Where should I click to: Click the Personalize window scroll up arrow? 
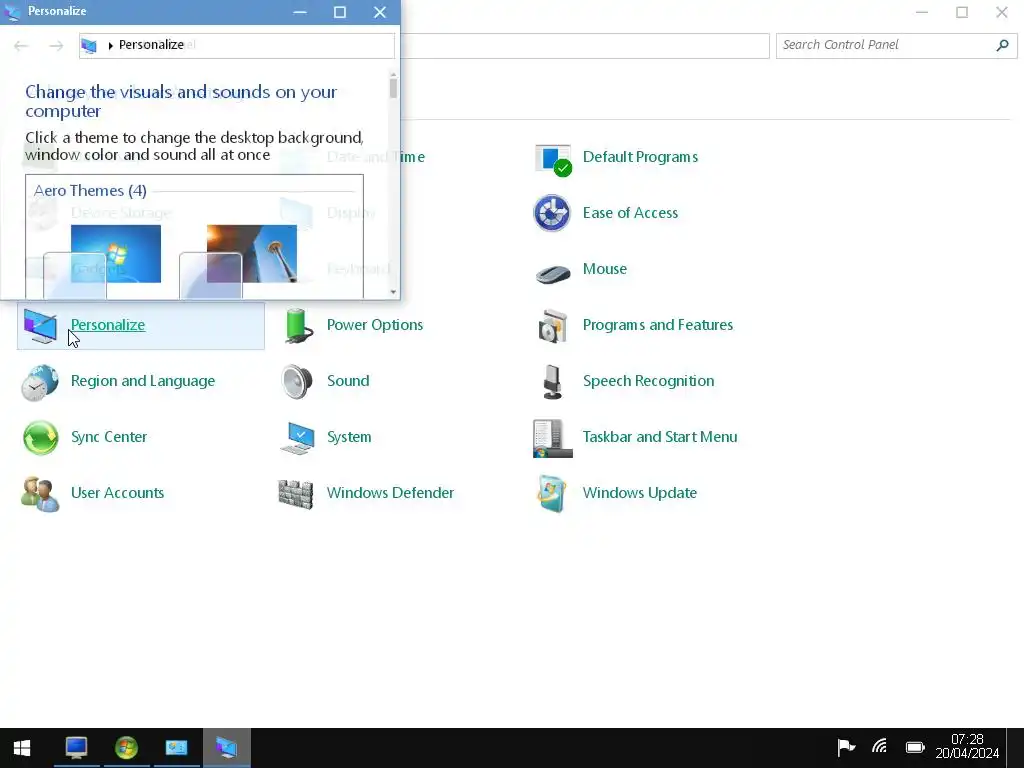pyautogui.click(x=393, y=74)
